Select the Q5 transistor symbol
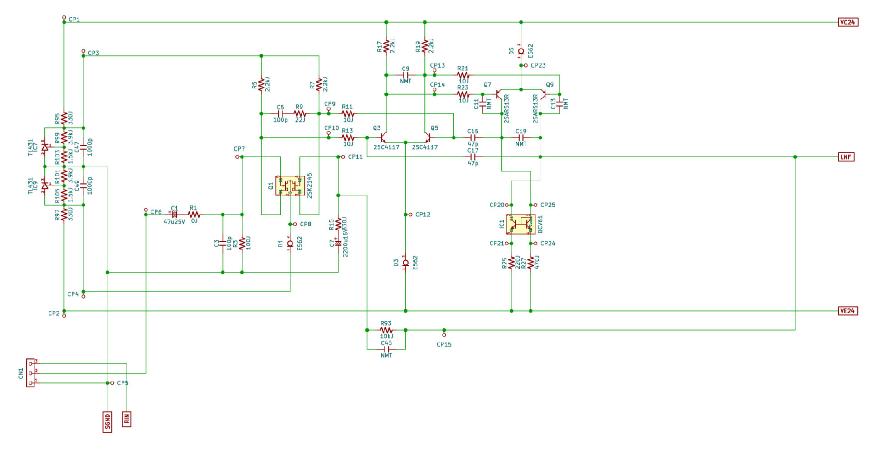Viewport: 890px width, 450px height. [x=426, y=137]
